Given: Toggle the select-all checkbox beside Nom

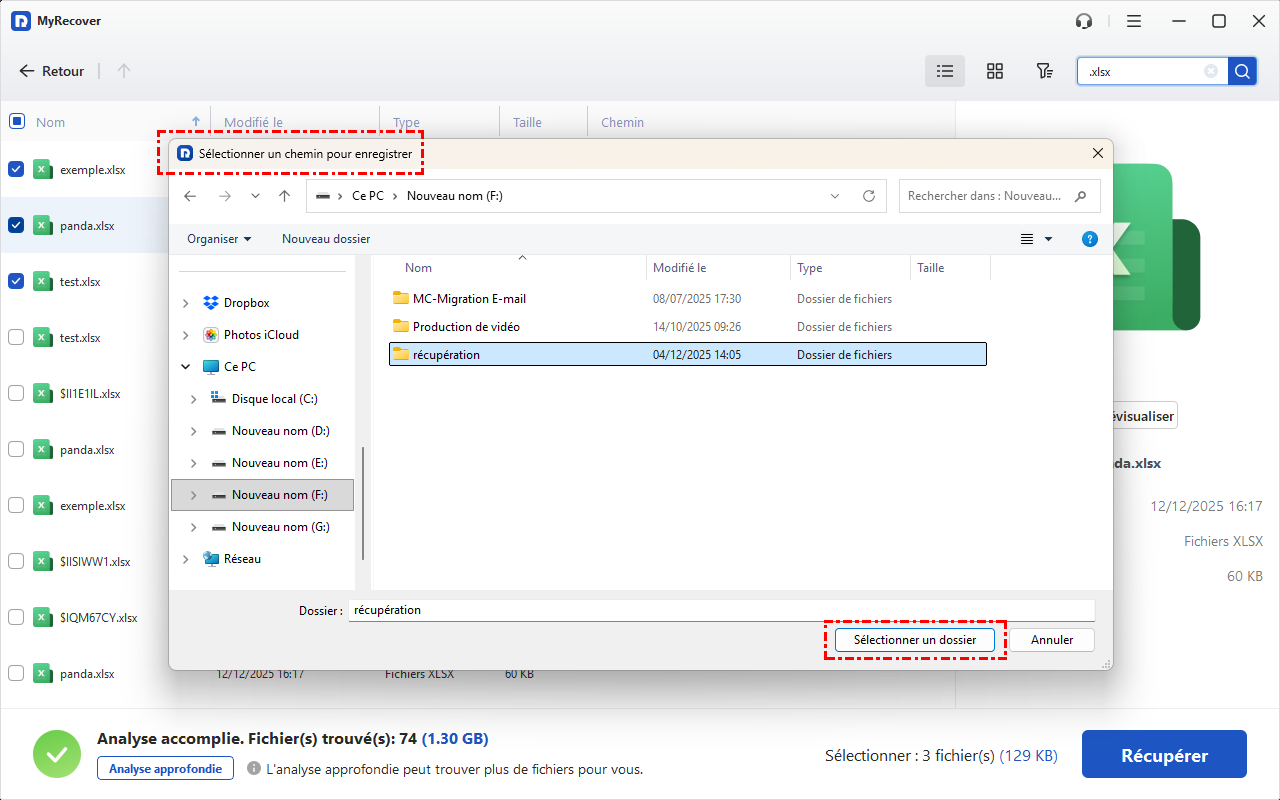Looking at the screenshot, I should pos(16,122).
